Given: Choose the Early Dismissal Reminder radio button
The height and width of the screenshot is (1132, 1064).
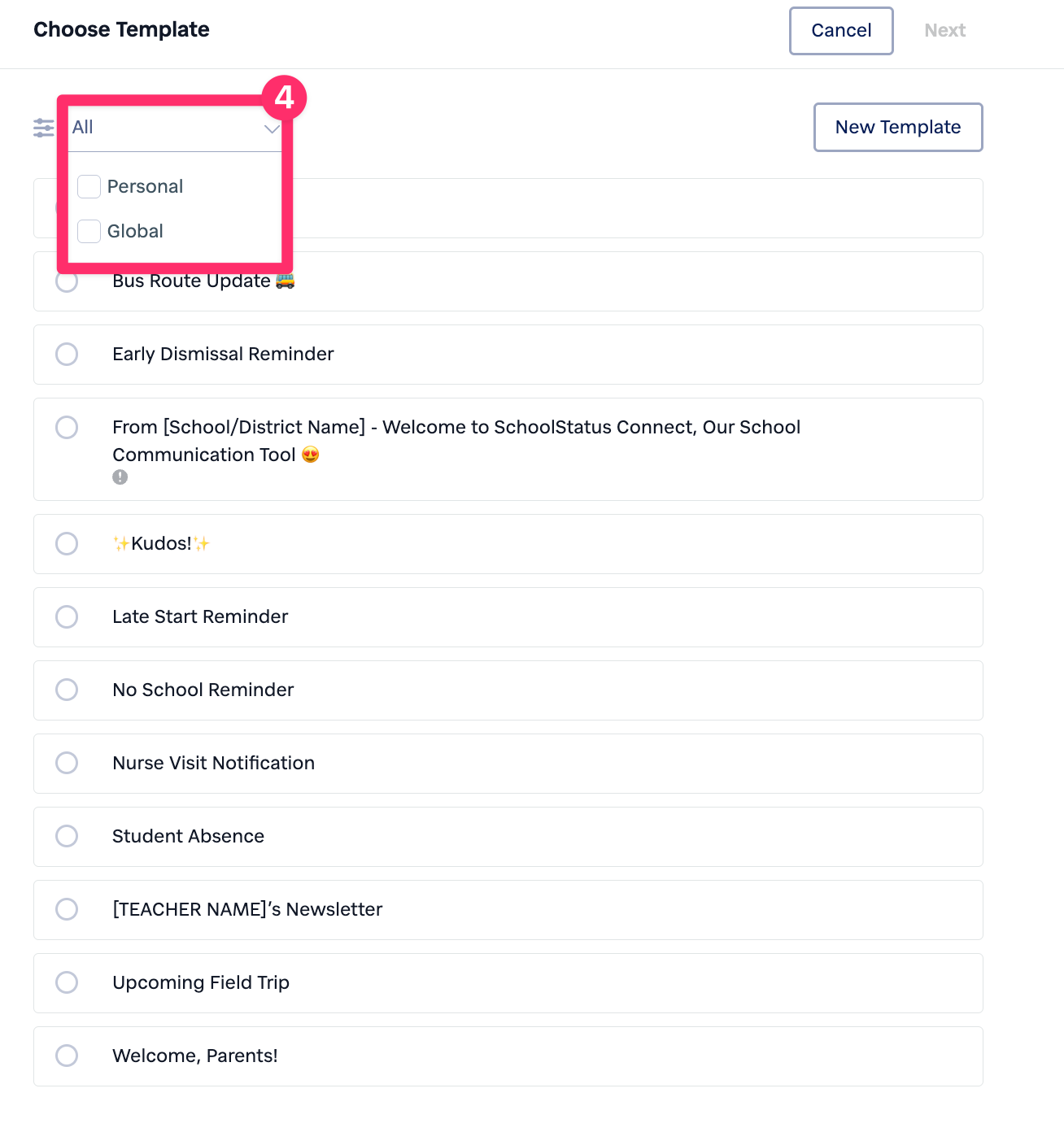Looking at the screenshot, I should coord(67,355).
